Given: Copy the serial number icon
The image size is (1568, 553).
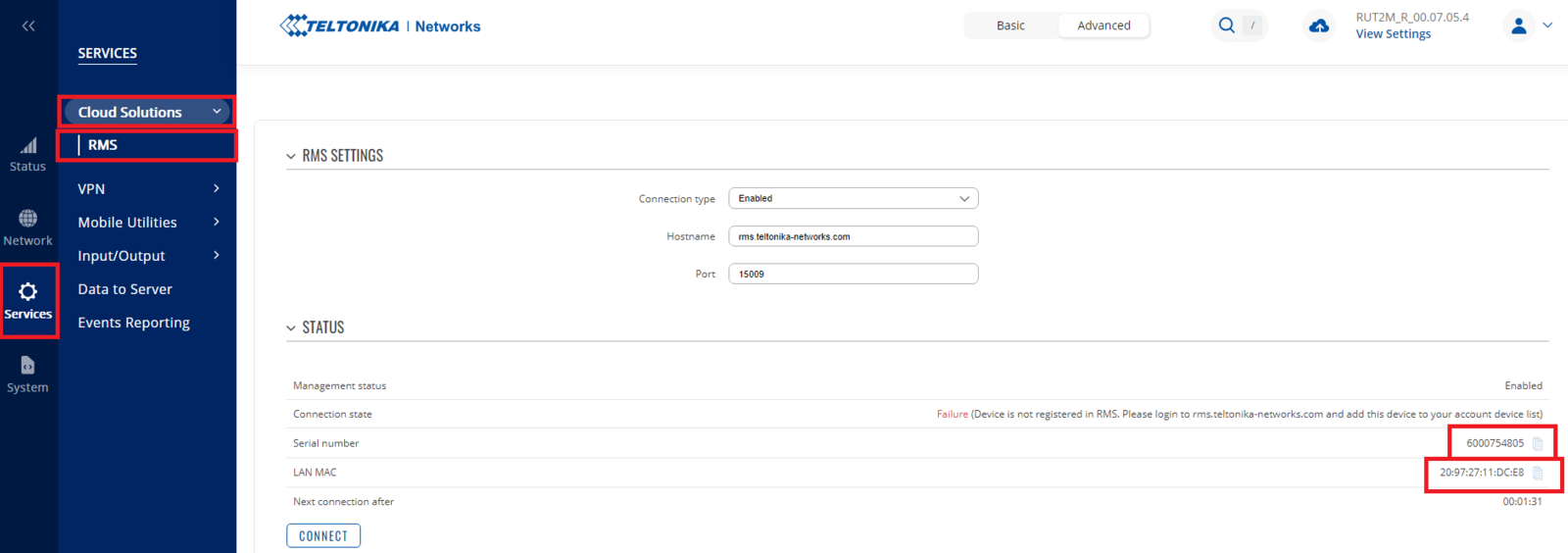Looking at the screenshot, I should click(x=1538, y=444).
